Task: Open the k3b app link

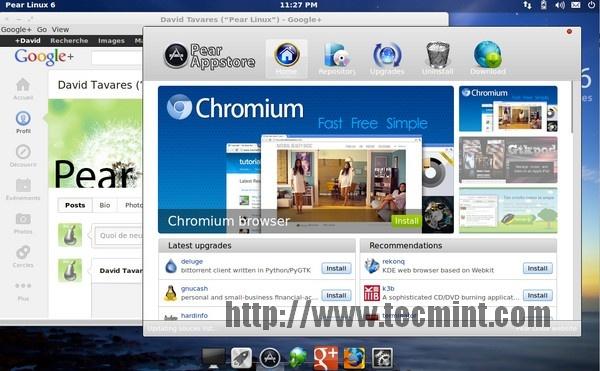Action: [388, 288]
